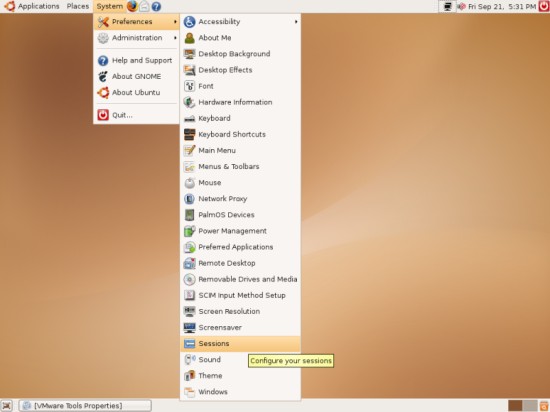Choose Screen Resolution preference
The image size is (550, 412).
240,311
